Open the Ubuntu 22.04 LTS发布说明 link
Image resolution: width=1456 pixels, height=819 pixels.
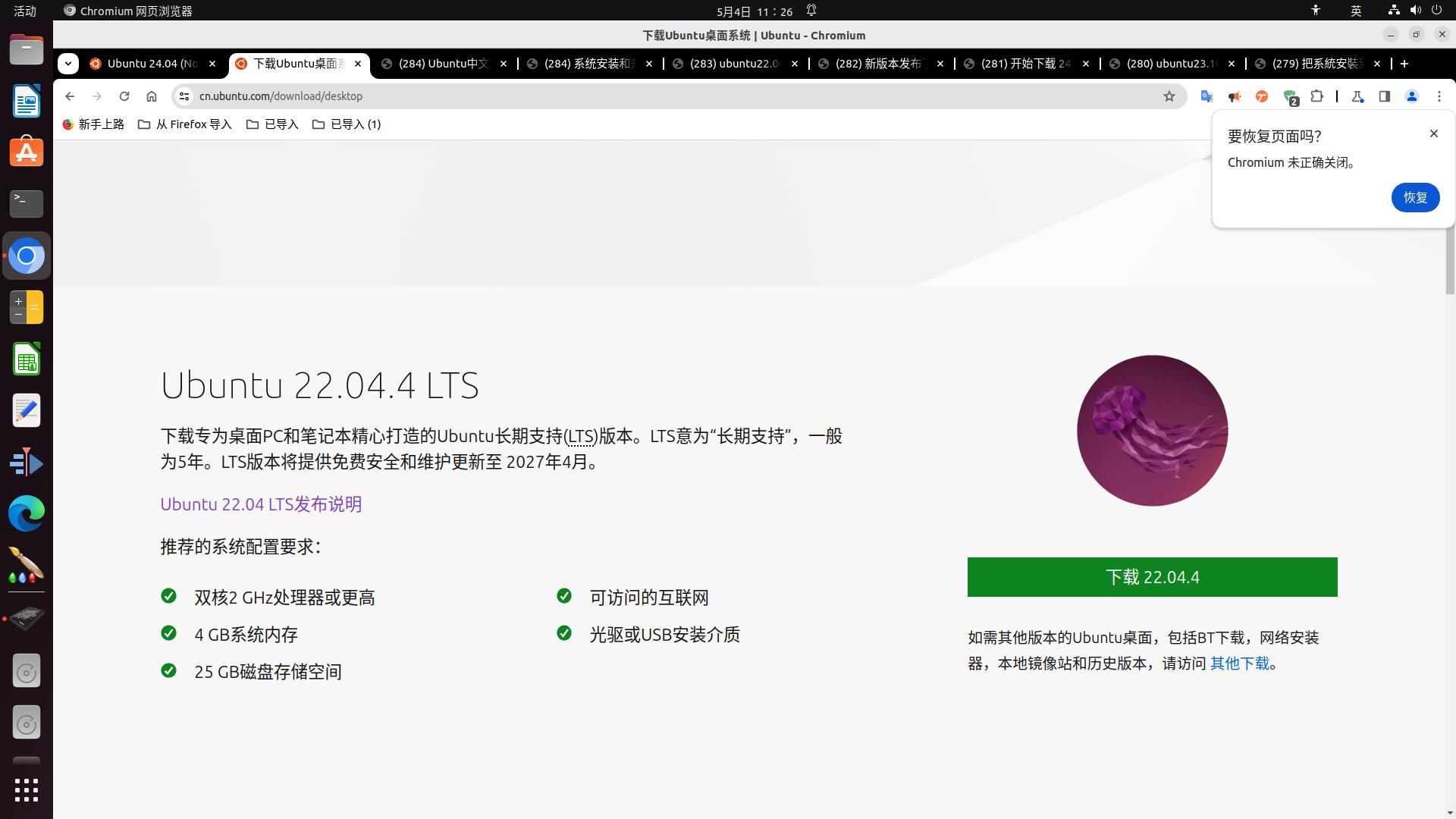[x=261, y=504]
